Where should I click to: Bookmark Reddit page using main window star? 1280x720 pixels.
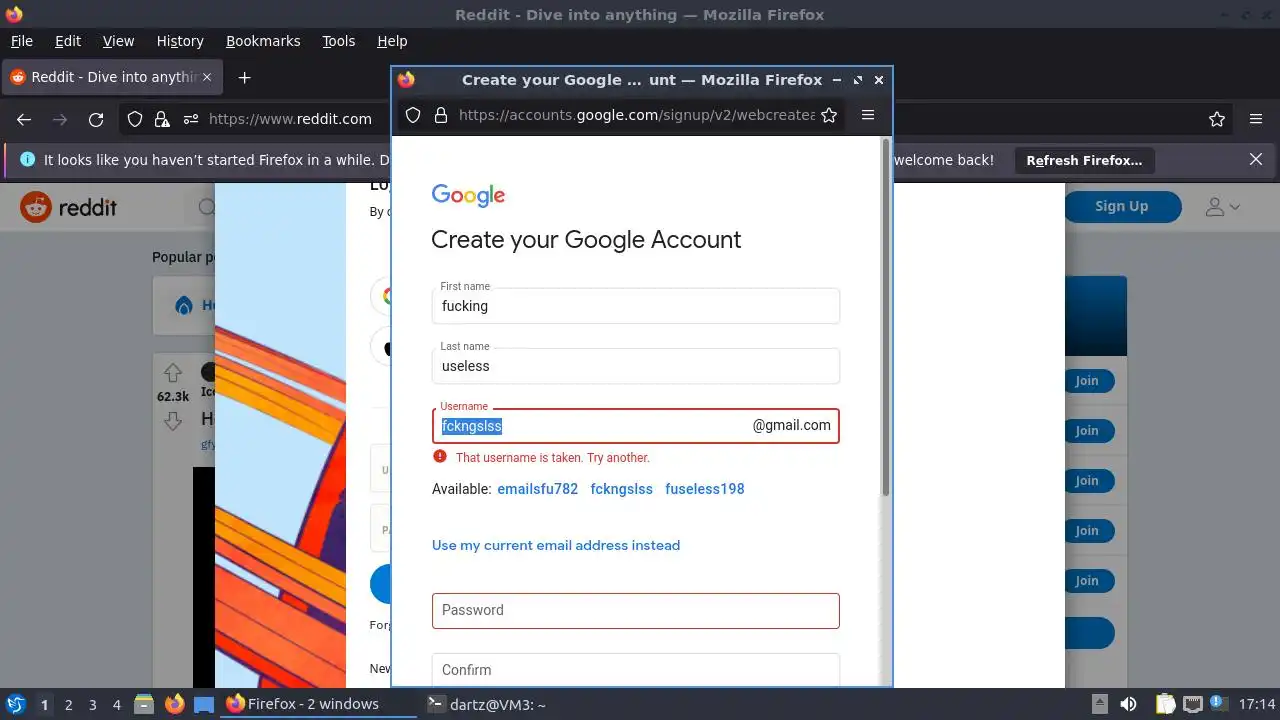coord(1217,119)
